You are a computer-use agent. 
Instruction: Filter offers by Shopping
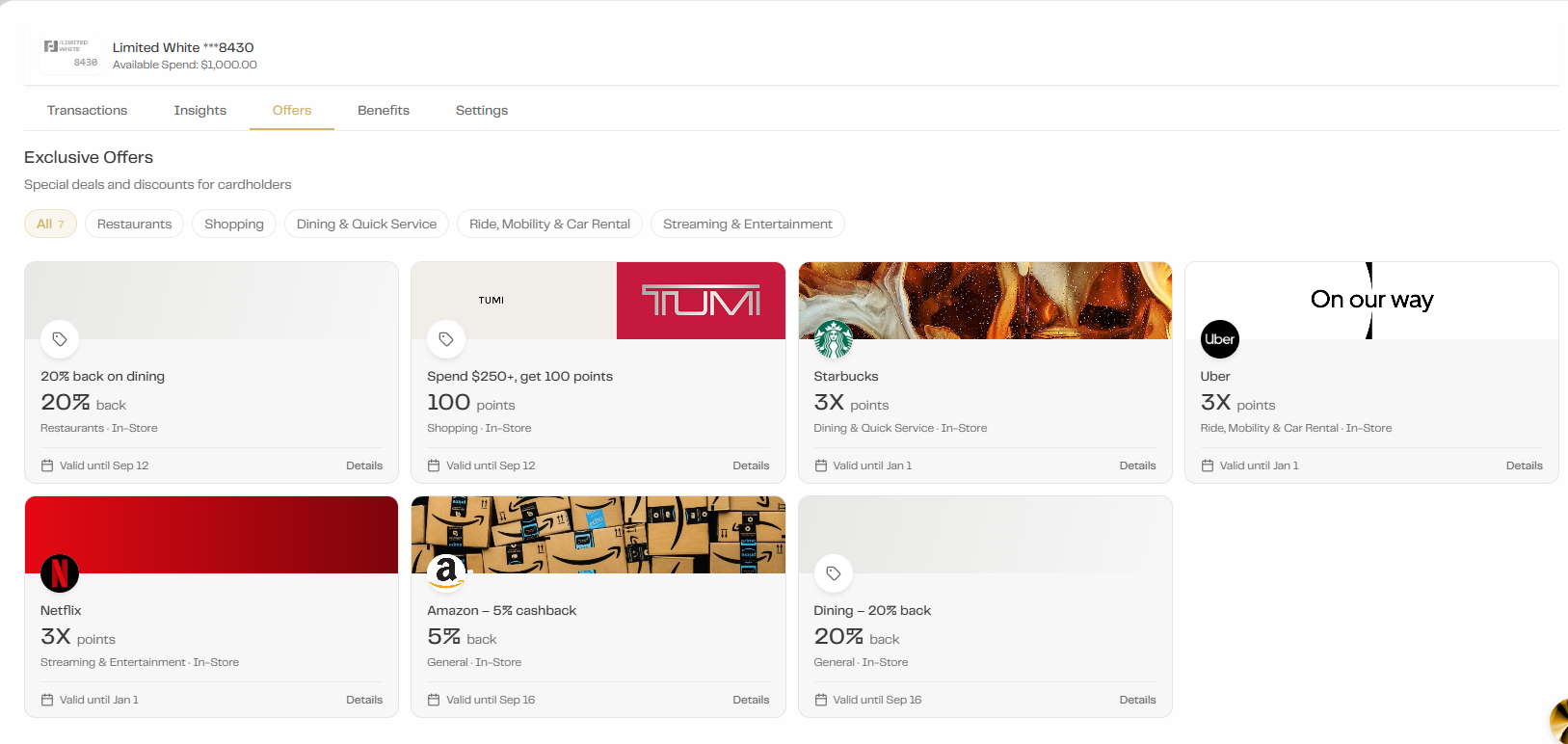click(234, 224)
